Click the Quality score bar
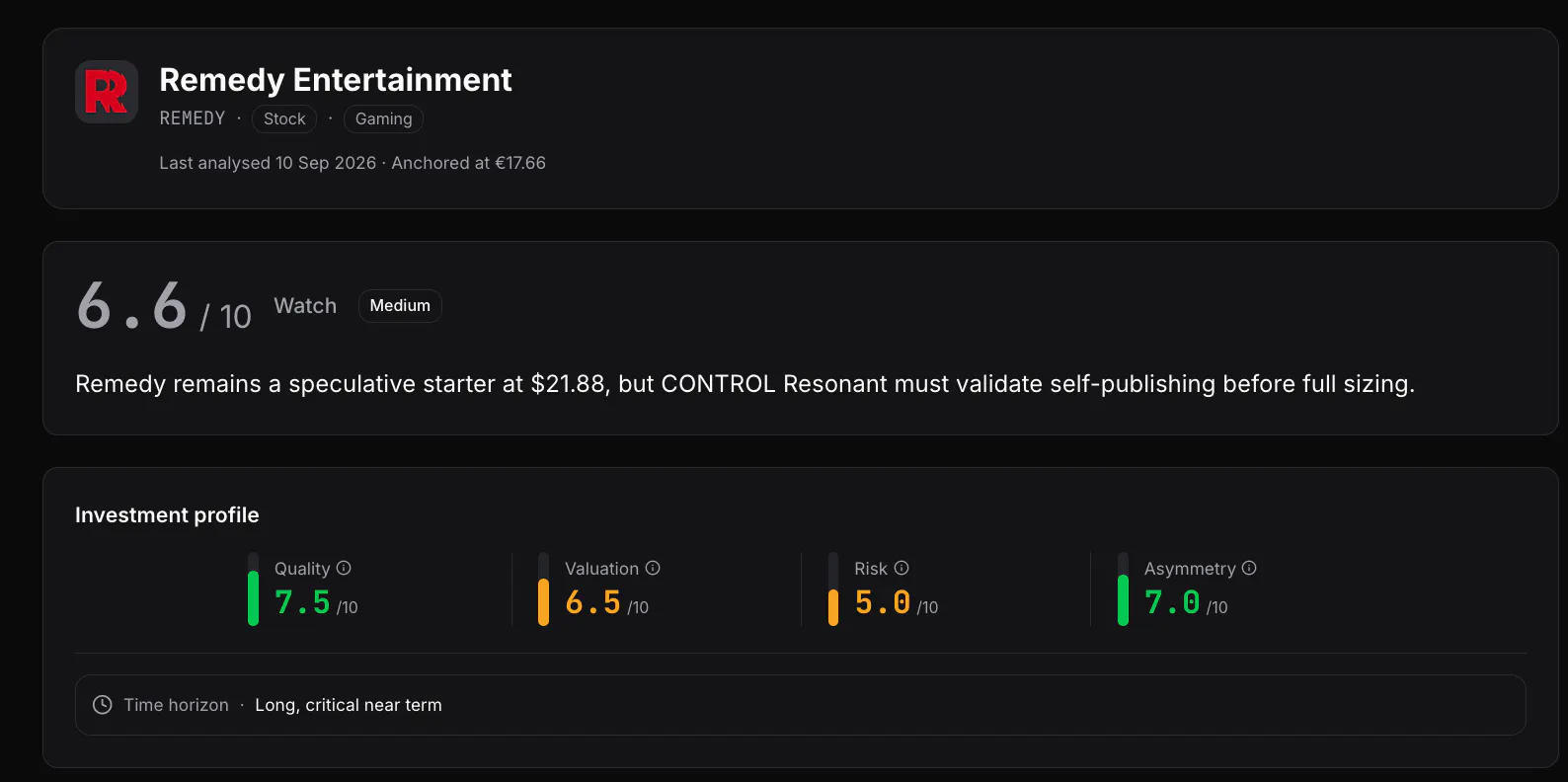1568x782 pixels. [254, 589]
